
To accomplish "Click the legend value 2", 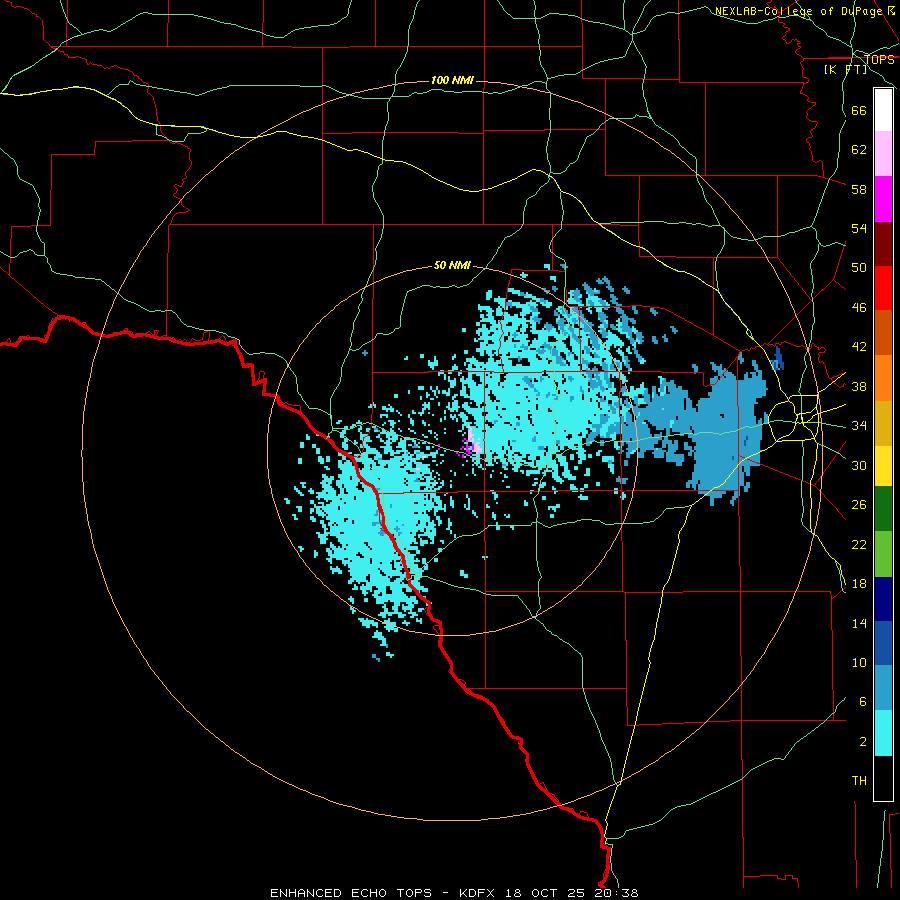I will pos(862,742).
